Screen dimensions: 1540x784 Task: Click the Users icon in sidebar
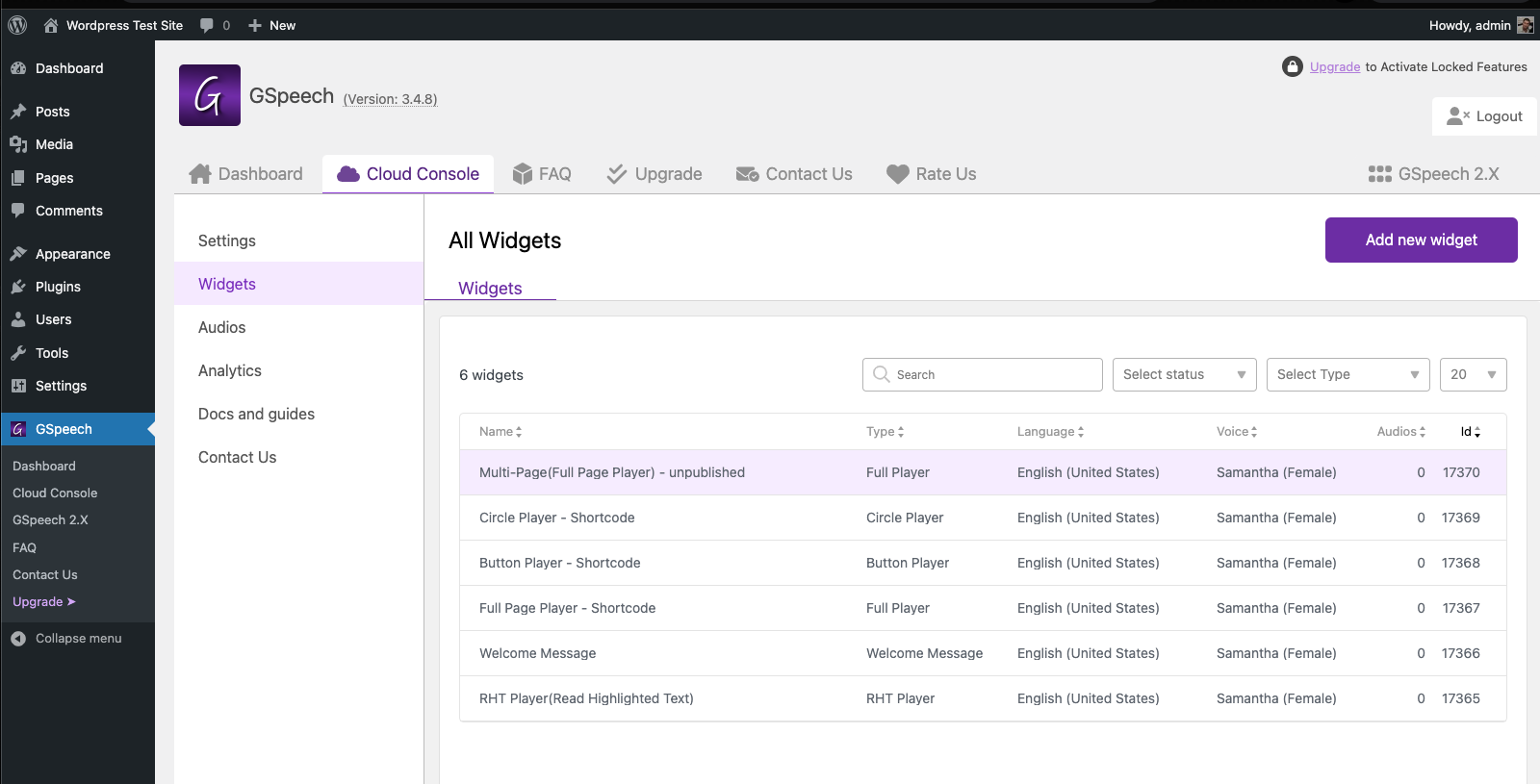pos(18,319)
